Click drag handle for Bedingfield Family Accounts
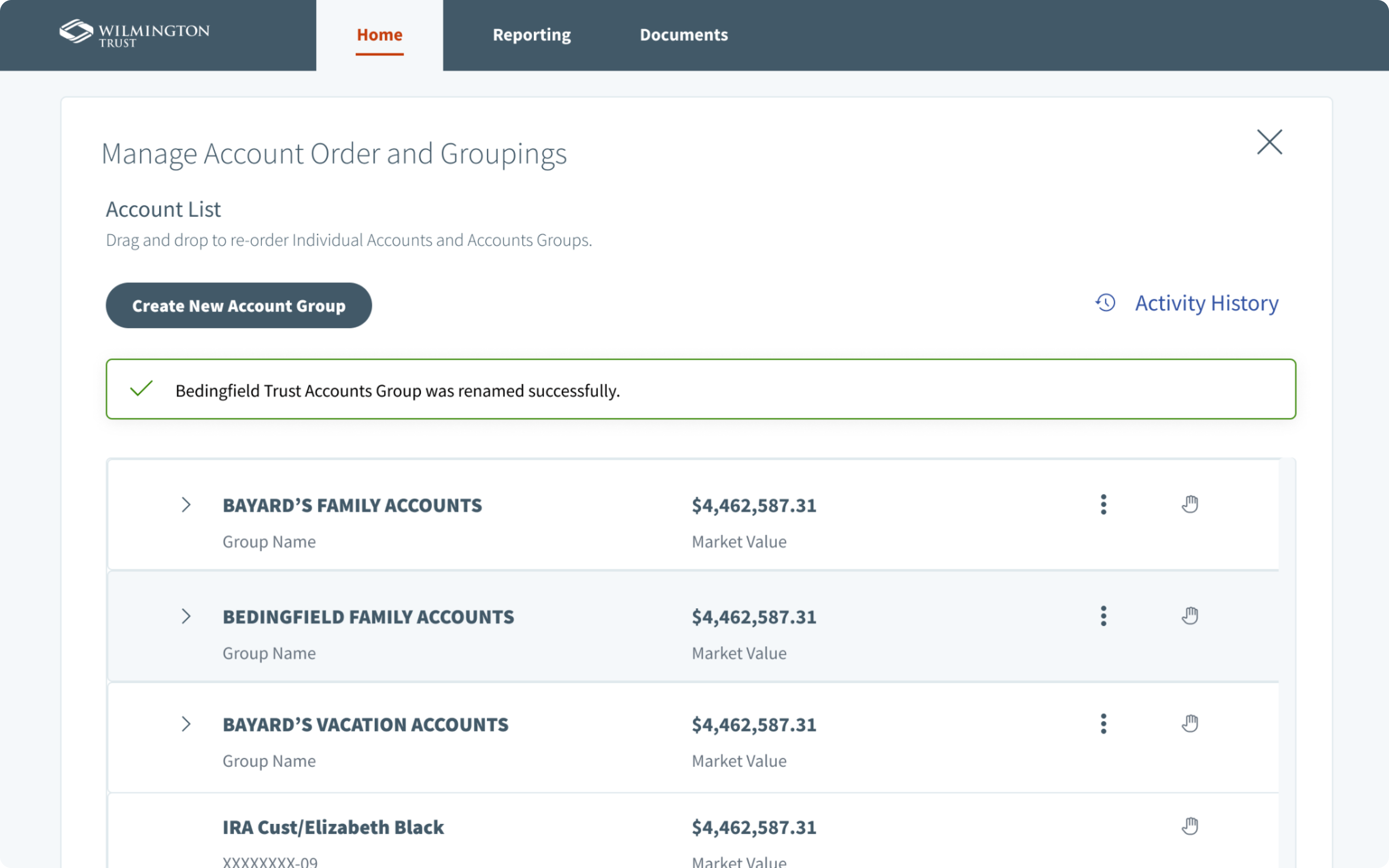The height and width of the screenshot is (868, 1389). pyautogui.click(x=1190, y=616)
